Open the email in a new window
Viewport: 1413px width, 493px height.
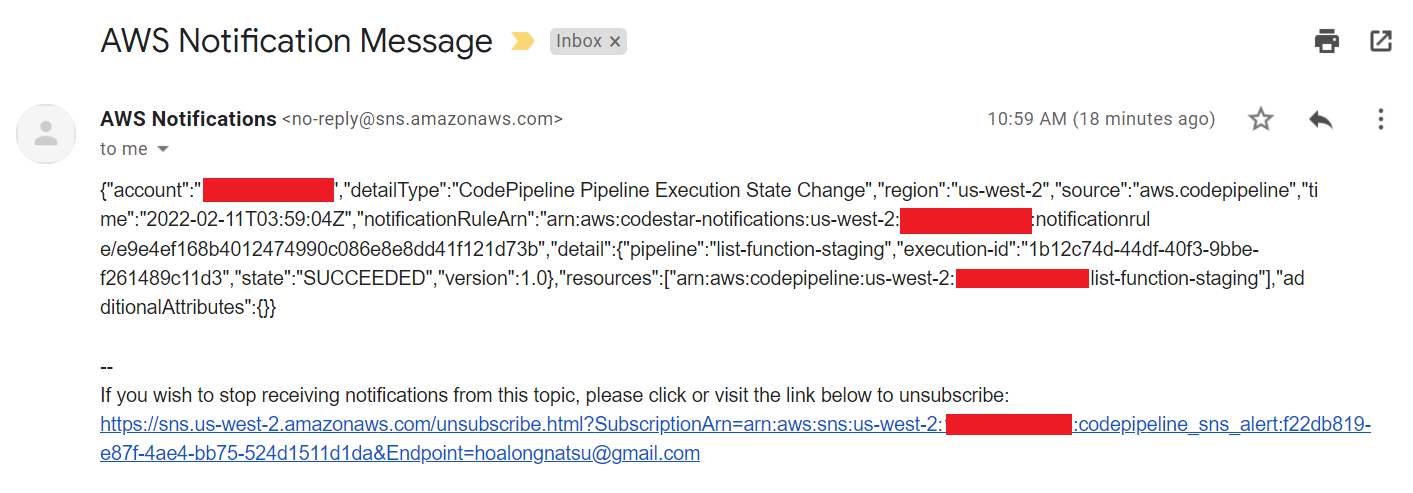[x=1381, y=41]
